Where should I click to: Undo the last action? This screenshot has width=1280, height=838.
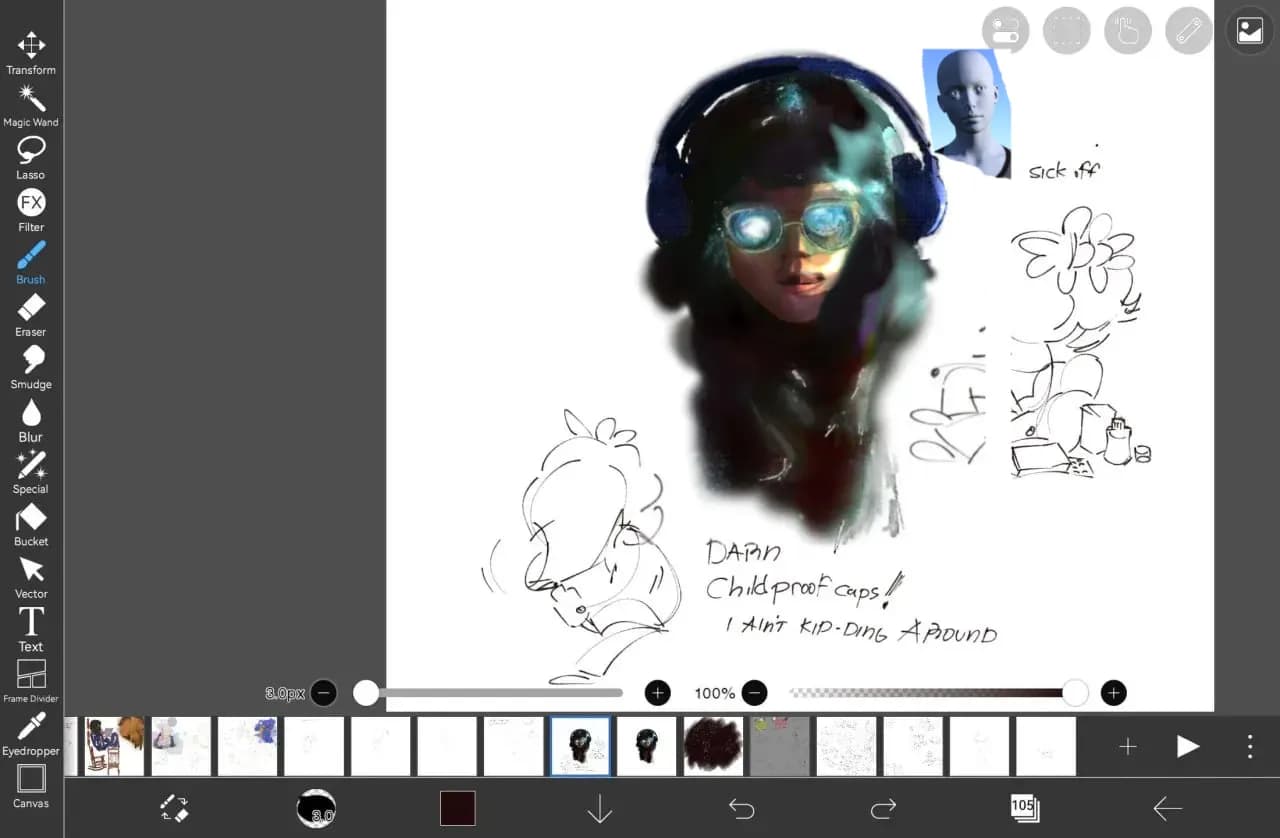click(741, 808)
